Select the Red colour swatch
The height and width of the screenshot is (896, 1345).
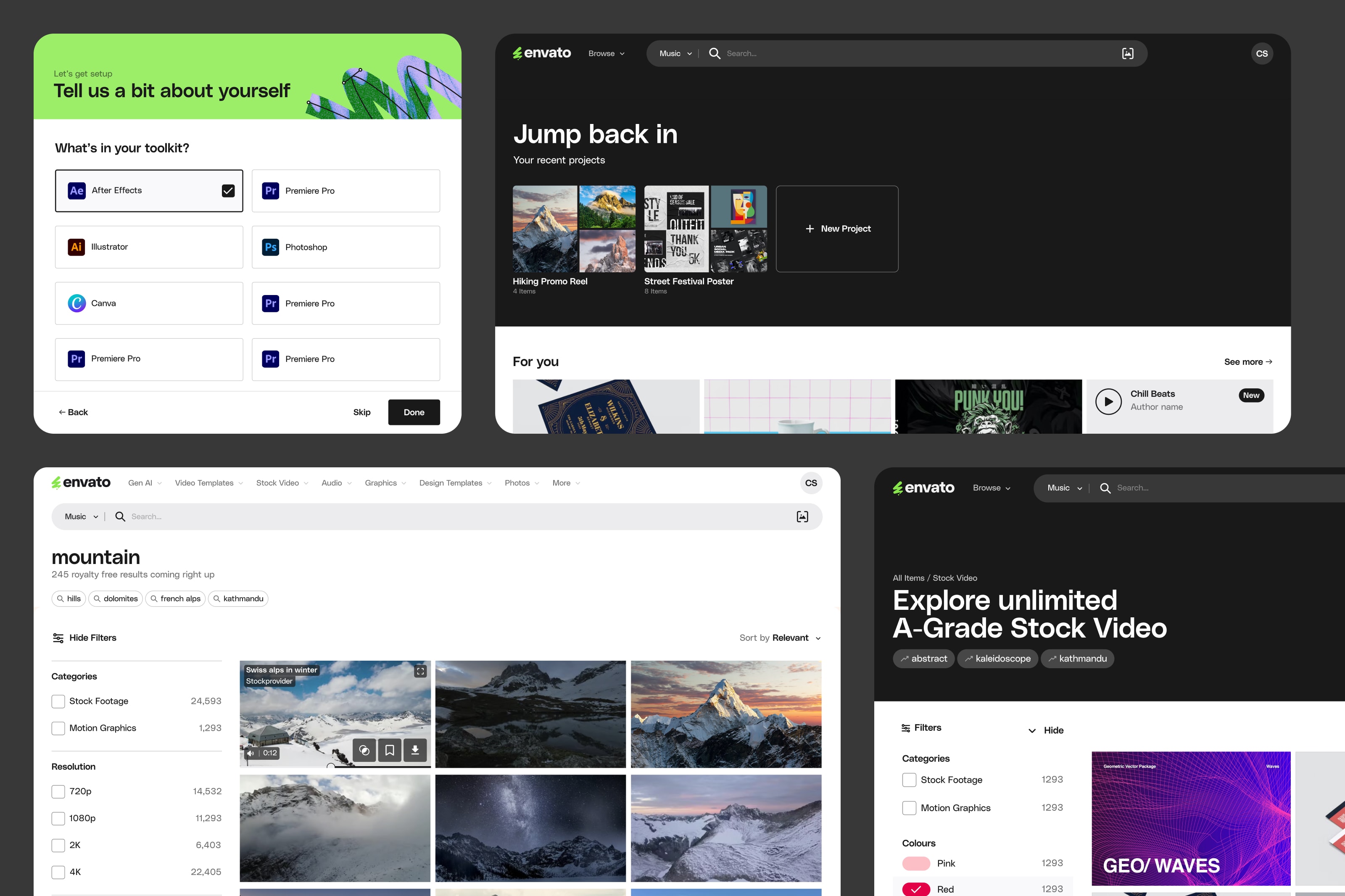click(916, 889)
